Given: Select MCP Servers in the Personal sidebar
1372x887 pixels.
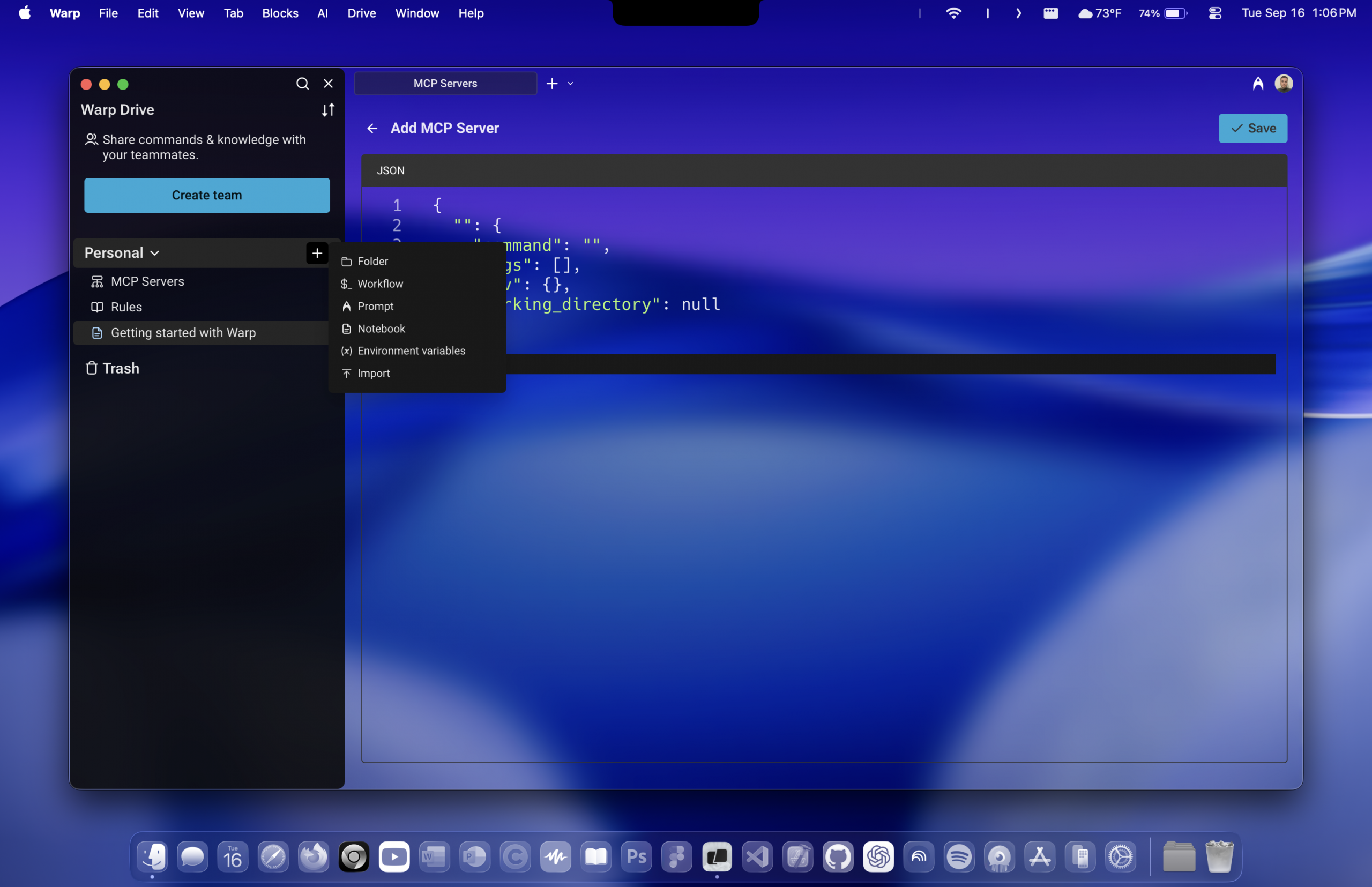Looking at the screenshot, I should 147,281.
